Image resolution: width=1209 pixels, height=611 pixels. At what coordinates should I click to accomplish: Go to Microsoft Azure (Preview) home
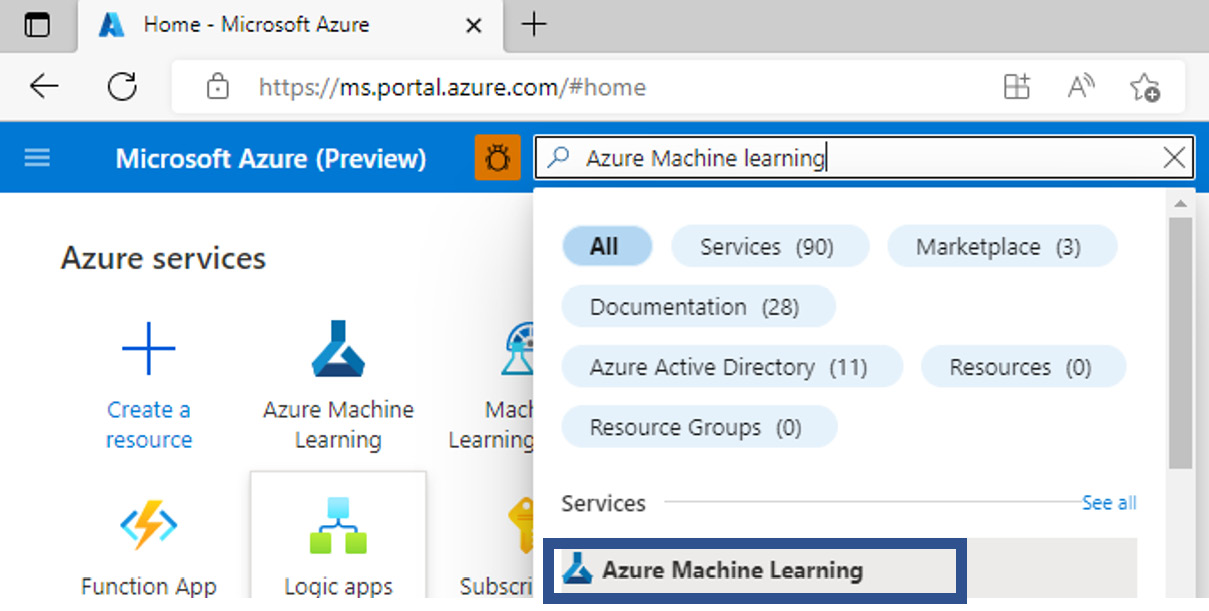point(271,158)
